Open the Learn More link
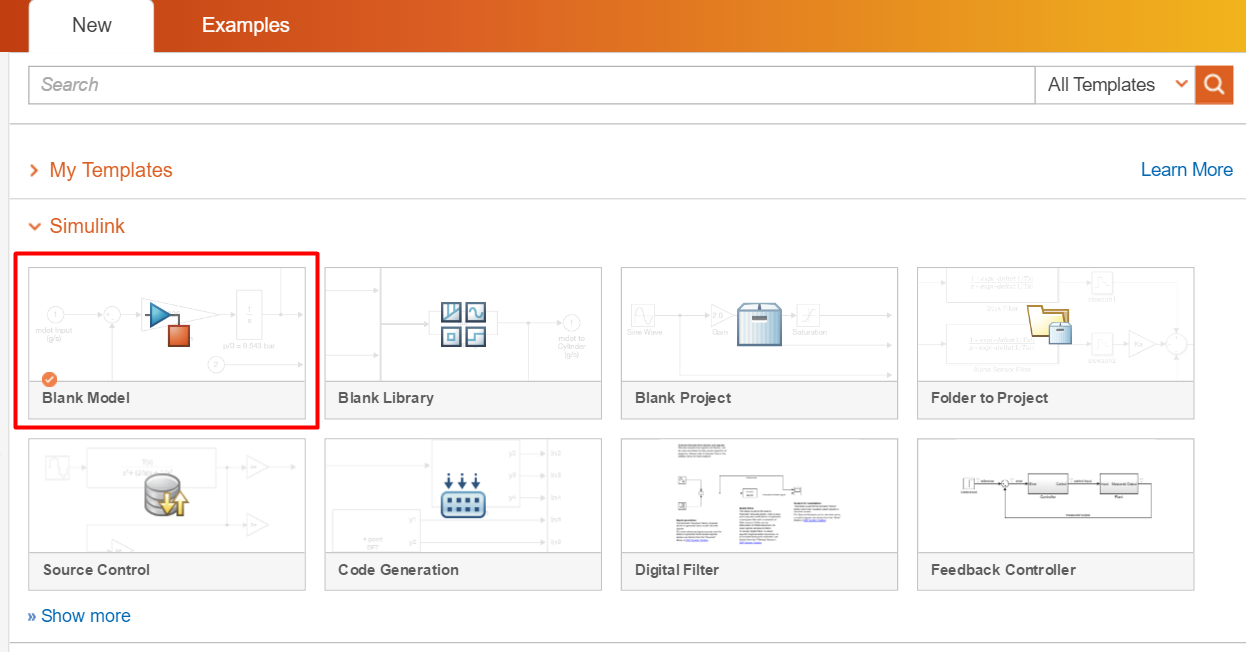The width and height of the screenshot is (1246, 652). coord(1186,170)
